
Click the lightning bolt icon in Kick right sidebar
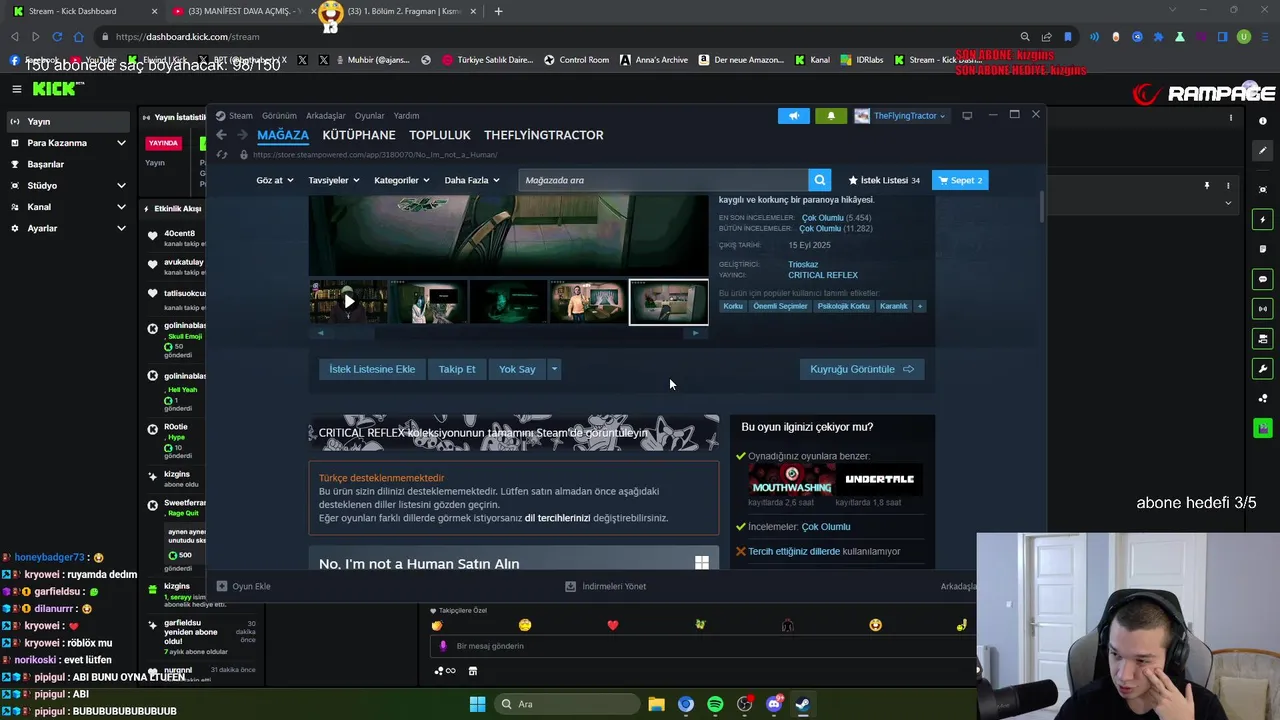1263,220
